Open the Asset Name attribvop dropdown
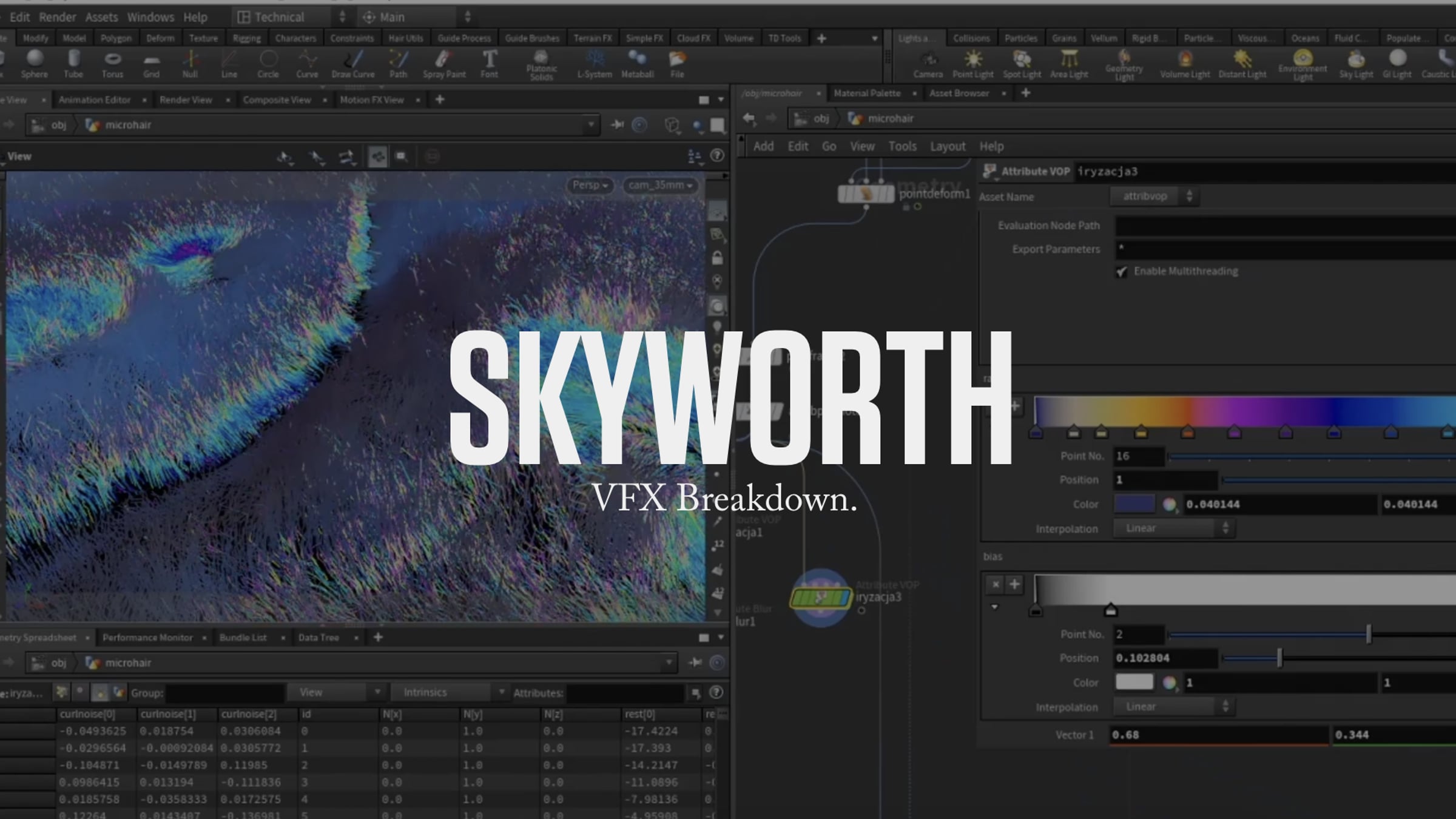The width and height of the screenshot is (1456, 819). (1154, 196)
